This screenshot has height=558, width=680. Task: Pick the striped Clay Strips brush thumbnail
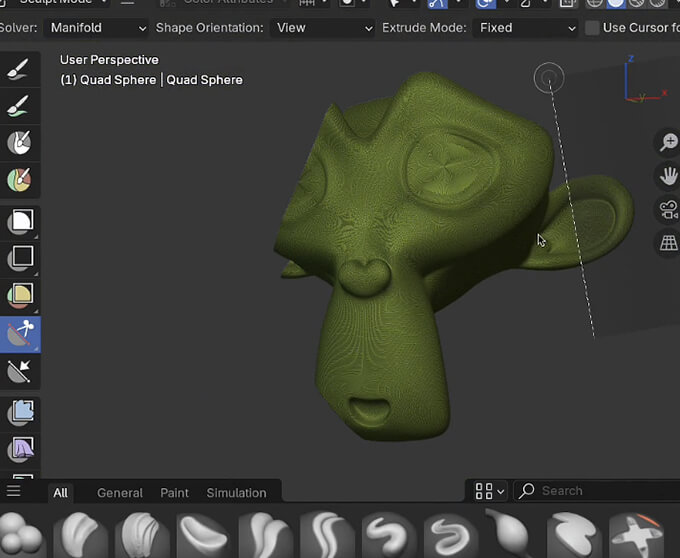point(143,535)
